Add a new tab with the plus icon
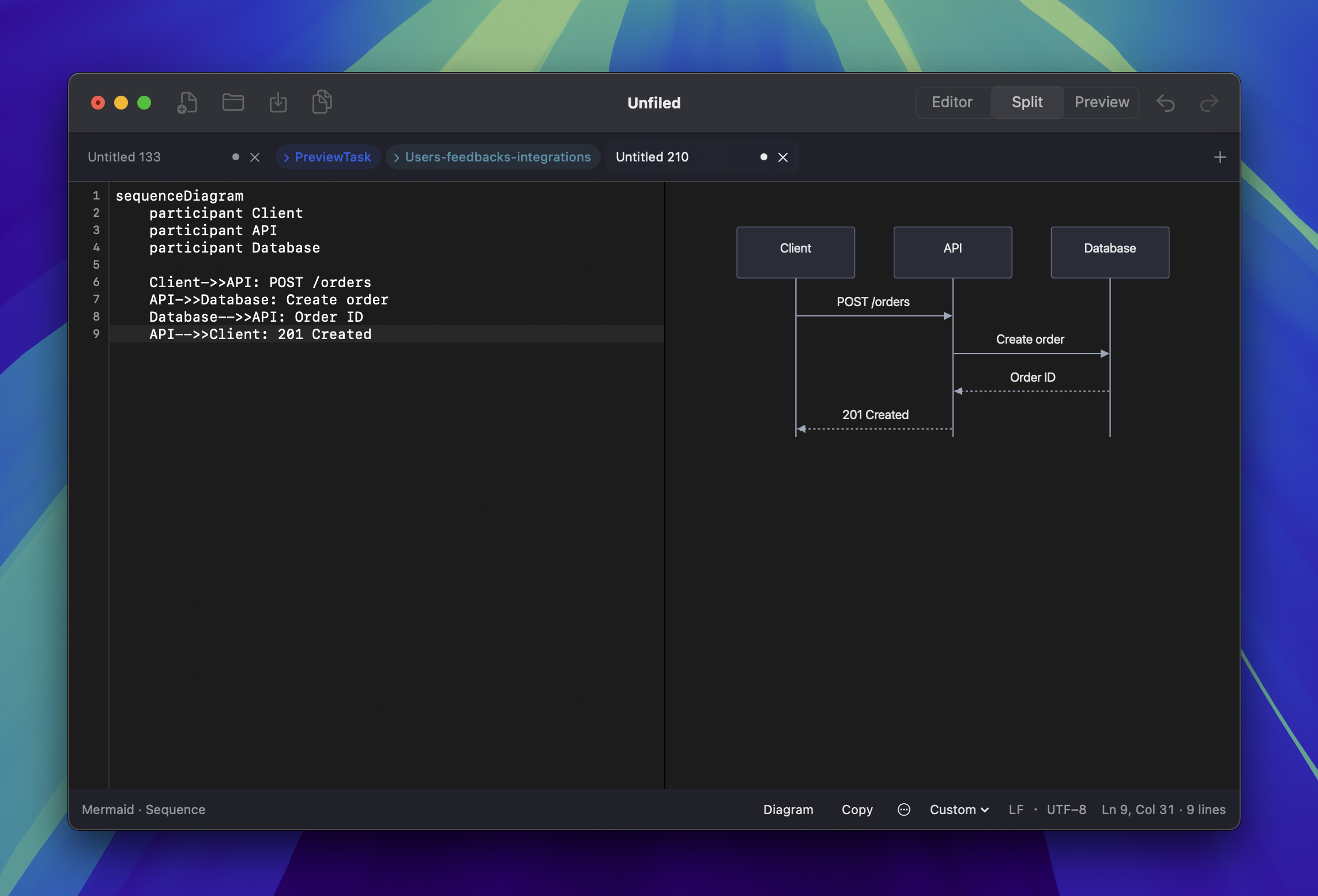The height and width of the screenshot is (896, 1318). [1220, 157]
